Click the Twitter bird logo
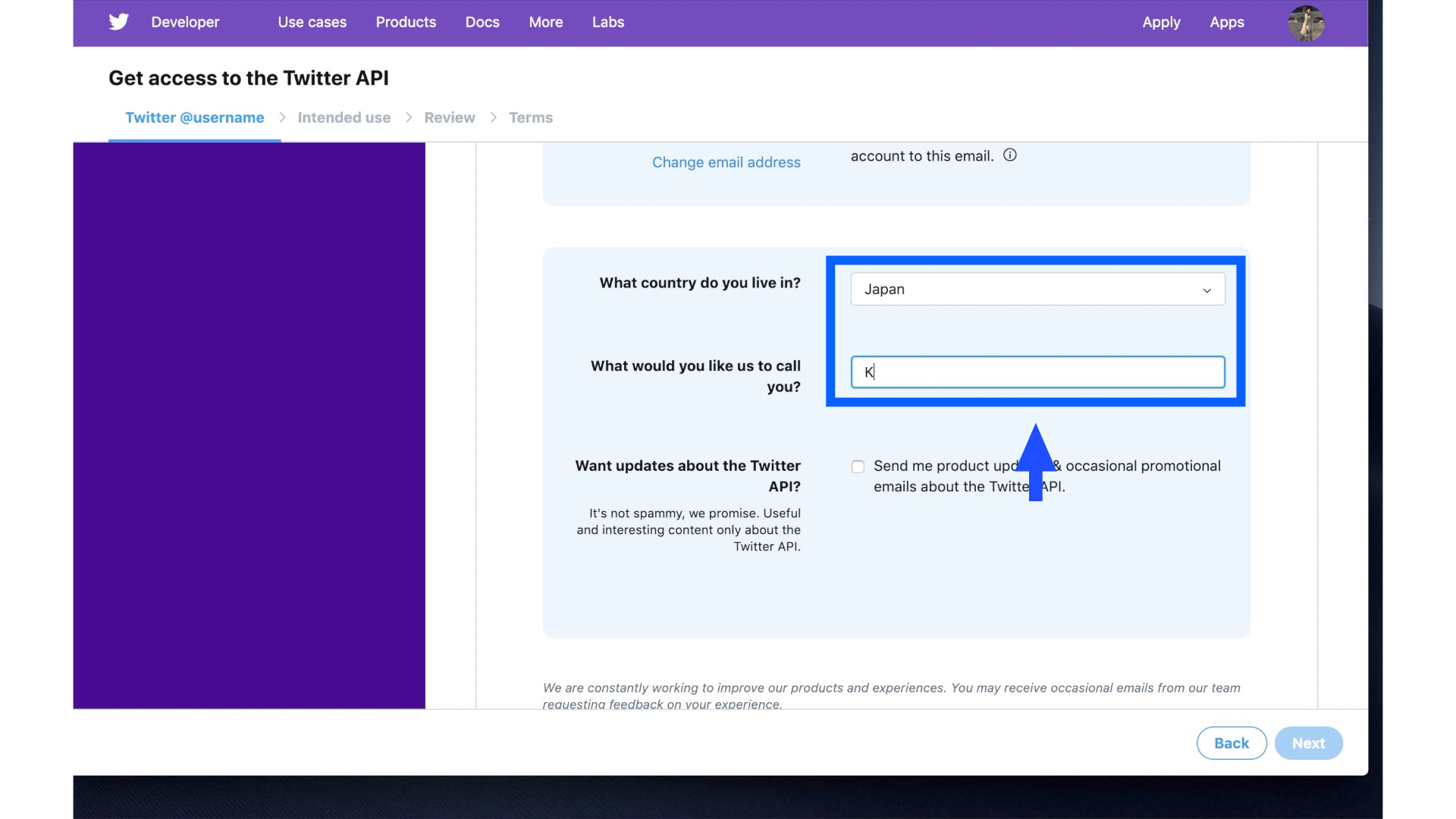The image size is (1456, 819). click(x=118, y=22)
